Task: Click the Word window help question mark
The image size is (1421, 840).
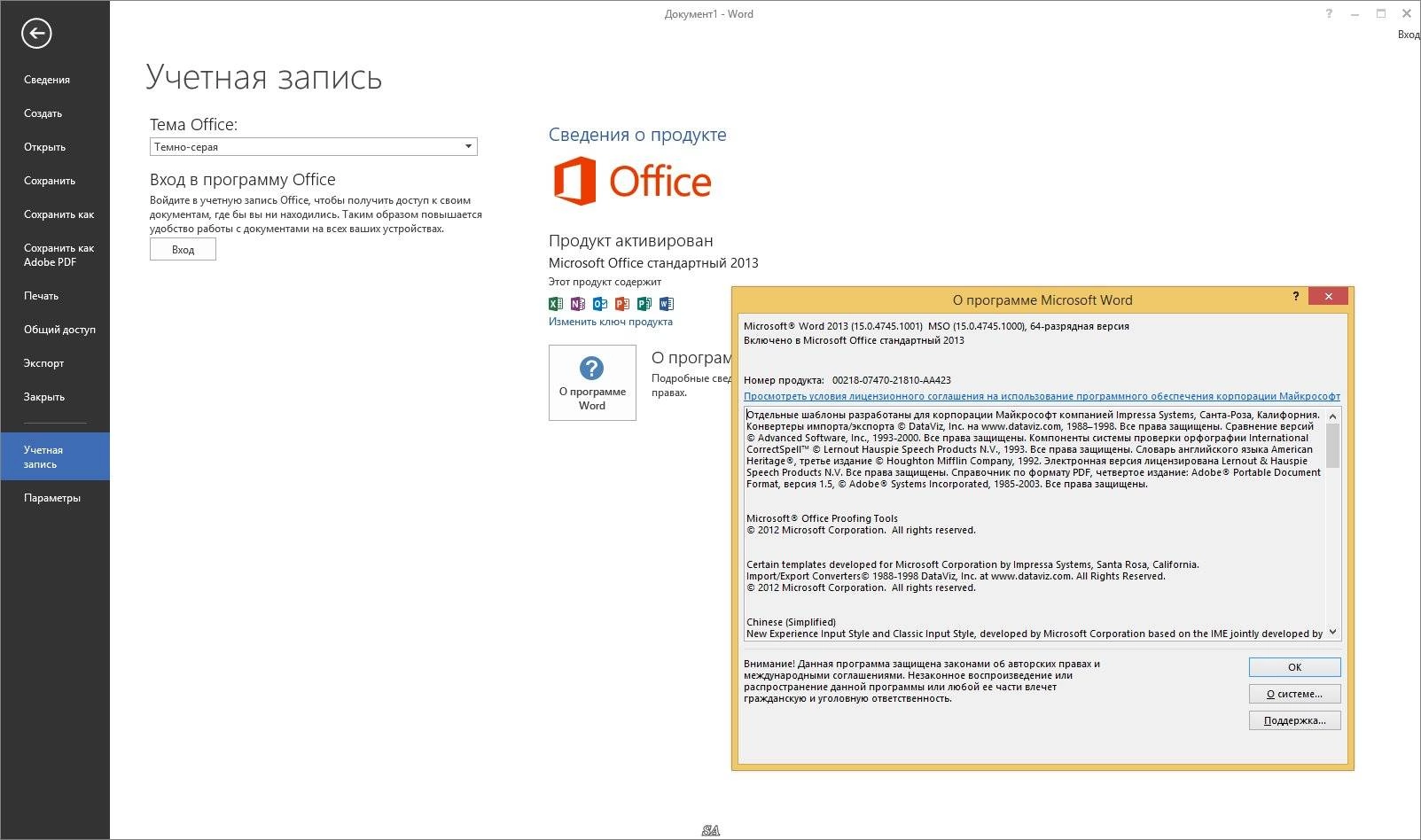Action: coord(1329,13)
